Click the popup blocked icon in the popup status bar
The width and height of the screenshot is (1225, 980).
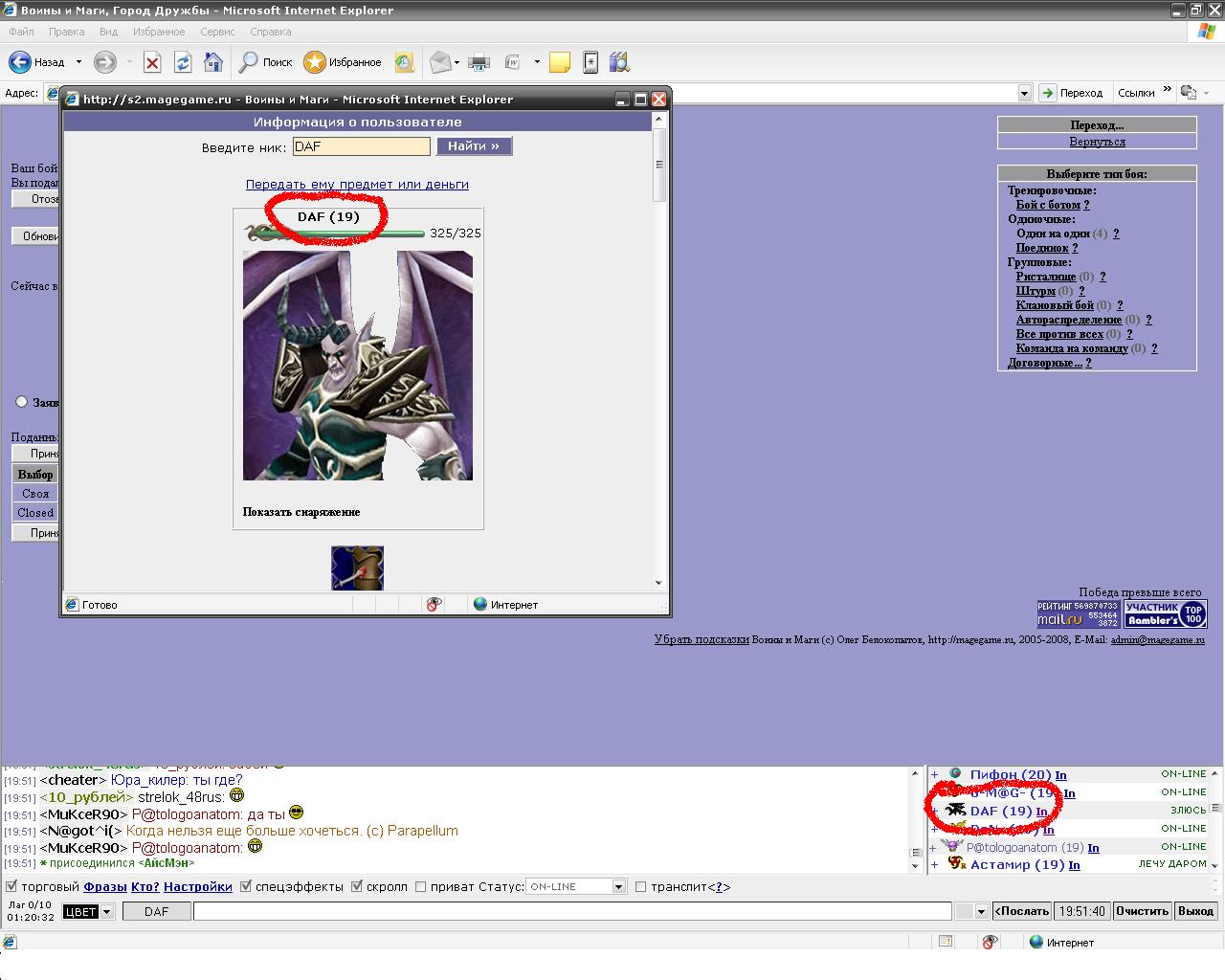(434, 605)
